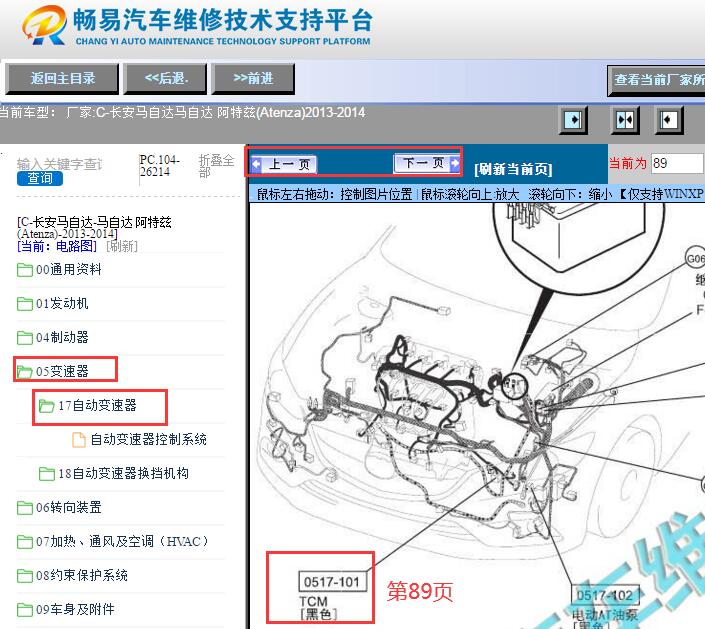Click the 刷新当前页 link
705x629 pixels.
[513, 170]
